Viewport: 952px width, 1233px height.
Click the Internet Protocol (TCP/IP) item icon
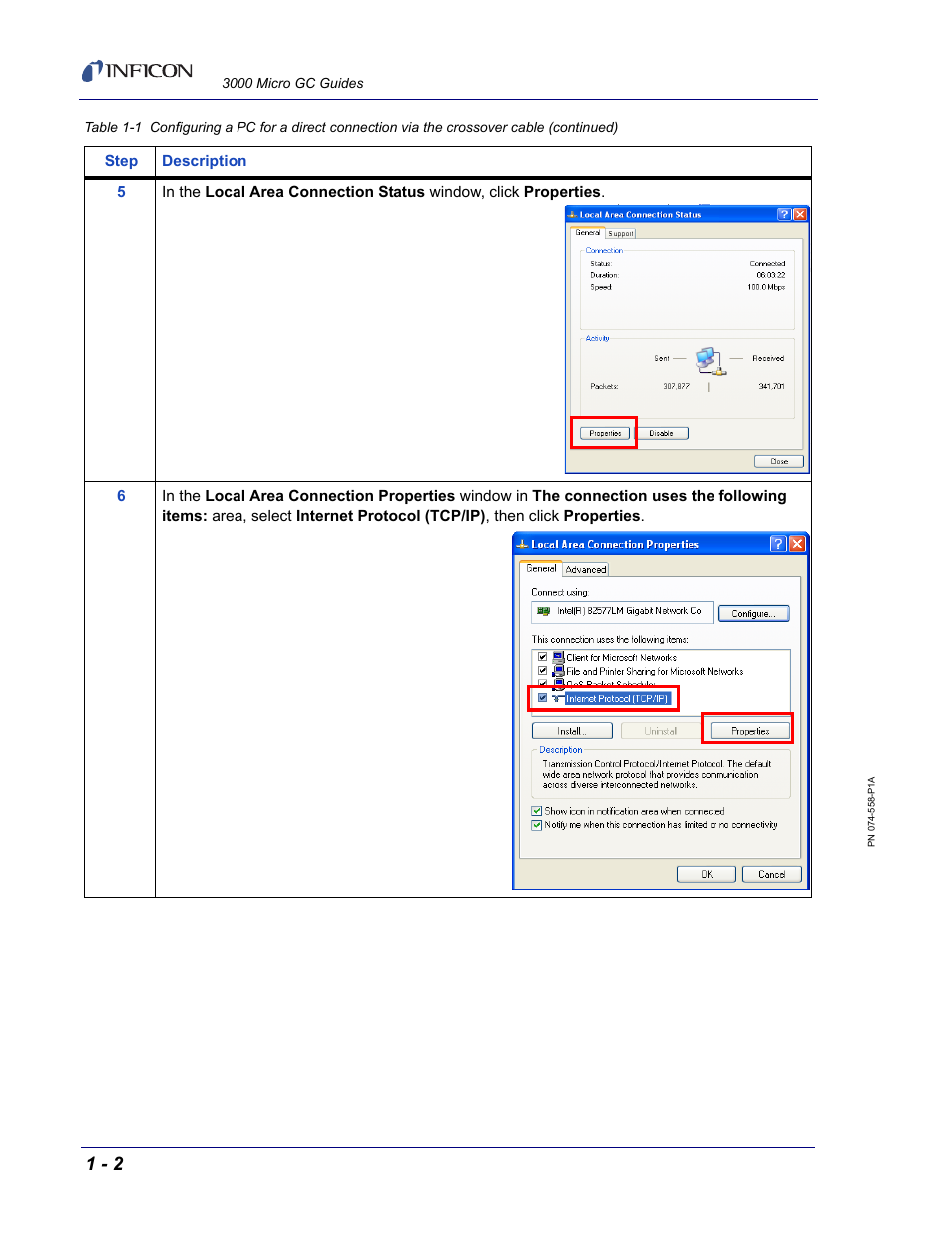558,699
